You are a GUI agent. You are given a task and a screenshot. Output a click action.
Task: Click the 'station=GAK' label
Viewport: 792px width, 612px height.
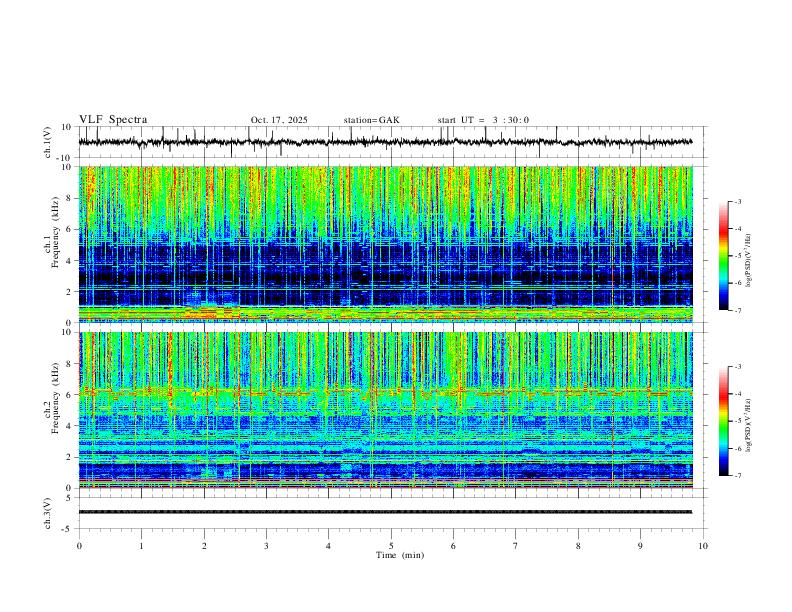click(x=371, y=120)
